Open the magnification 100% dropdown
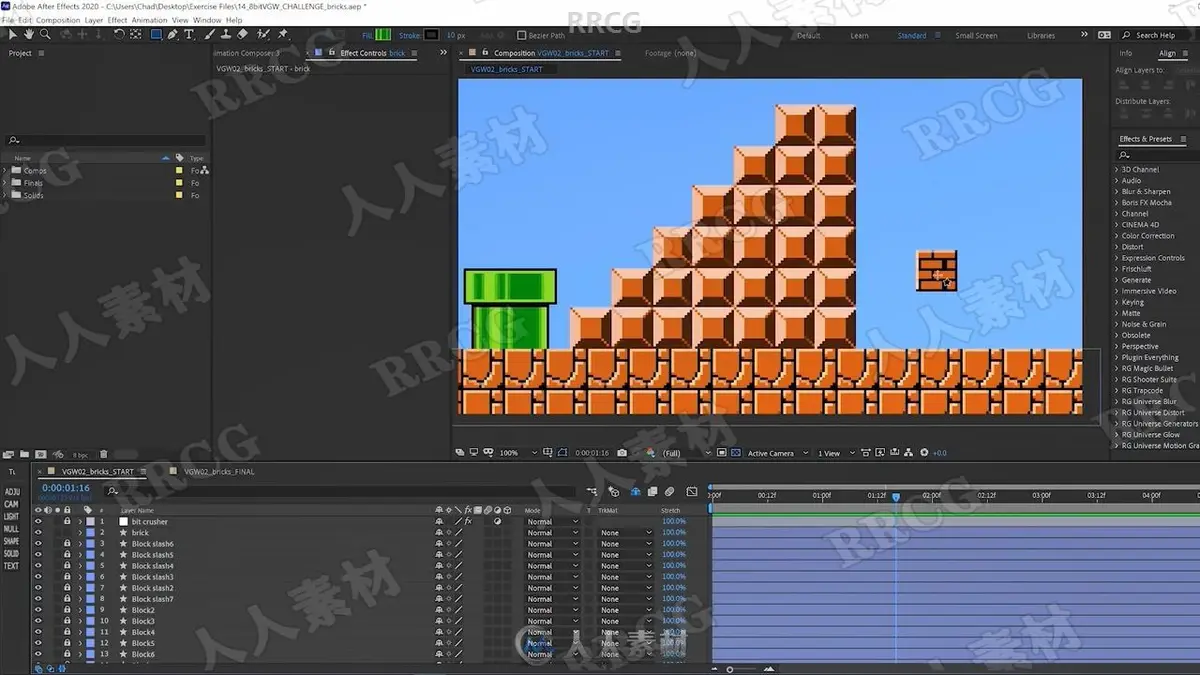 tap(518, 453)
